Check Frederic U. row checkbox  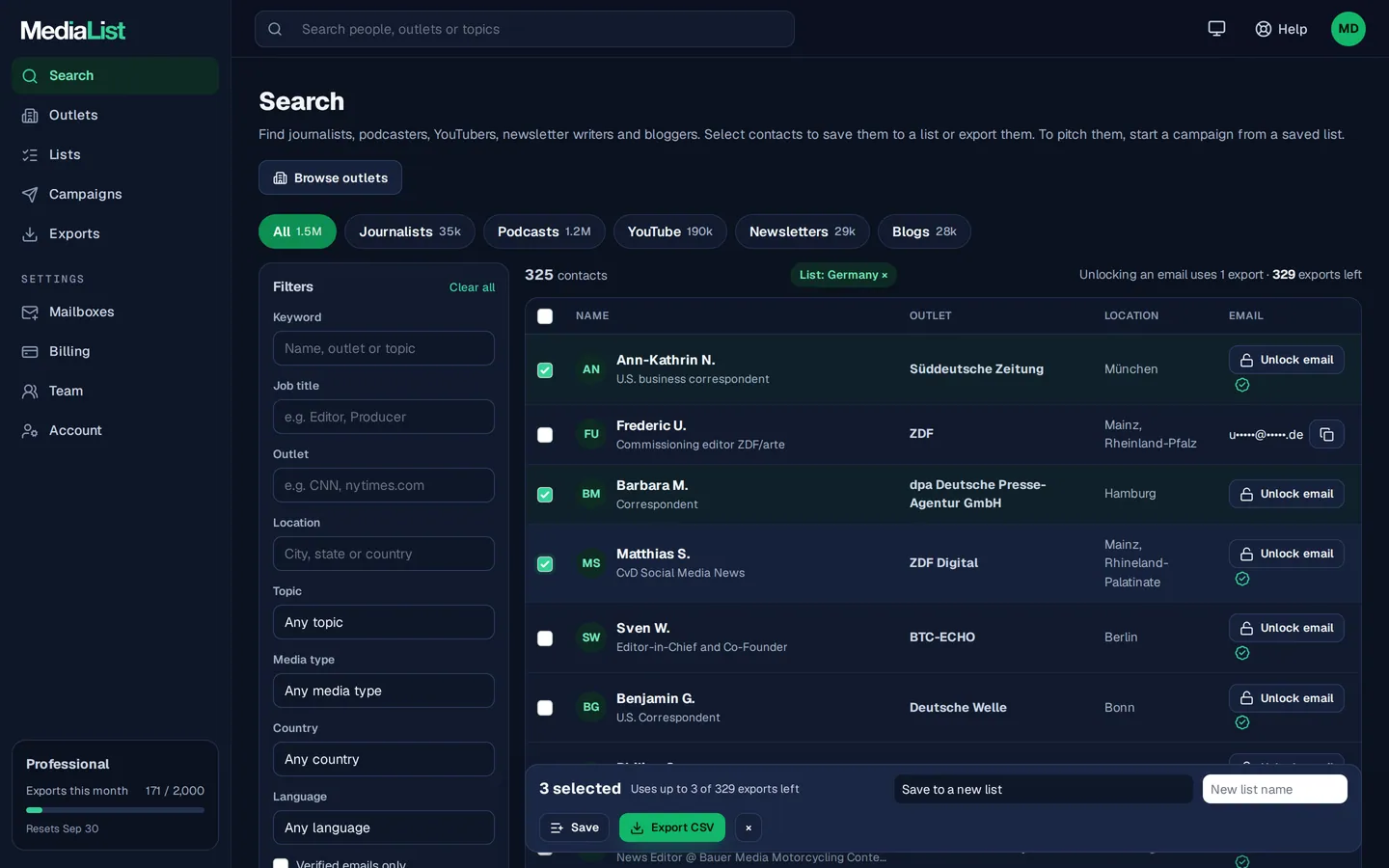[545, 435]
